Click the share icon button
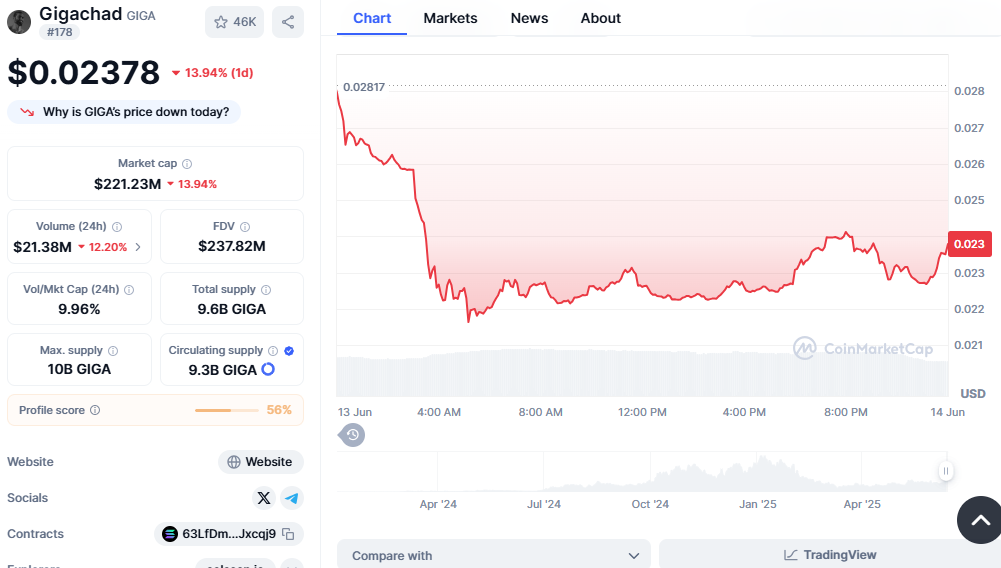 pyautogui.click(x=288, y=22)
